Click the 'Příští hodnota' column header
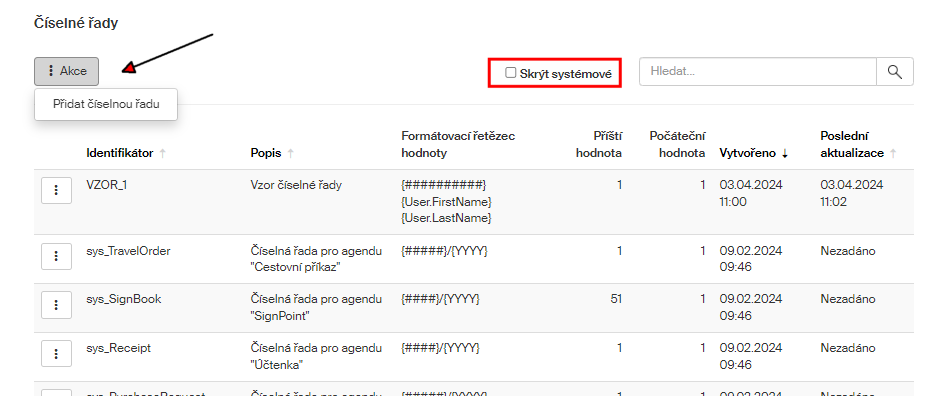This screenshot has width=946, height=396. [x=599, y=145]
